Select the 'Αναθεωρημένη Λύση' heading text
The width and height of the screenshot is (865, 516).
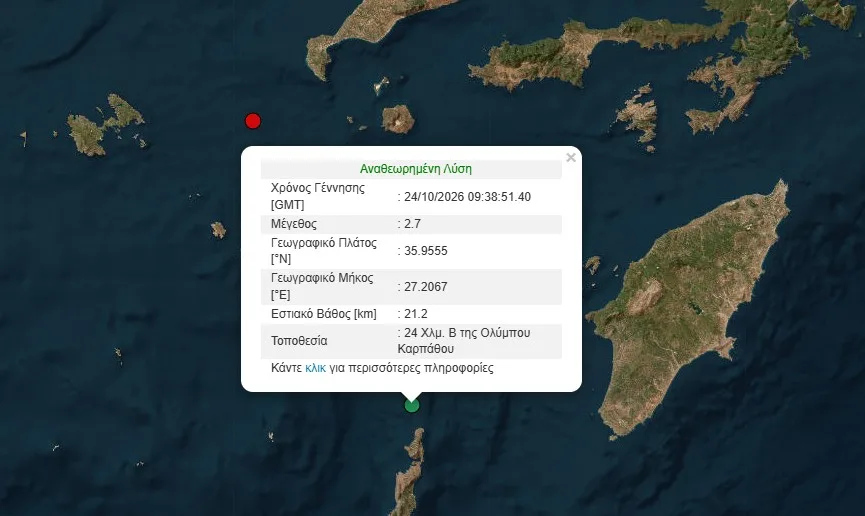pyautogui.click(x=415, y=169)
